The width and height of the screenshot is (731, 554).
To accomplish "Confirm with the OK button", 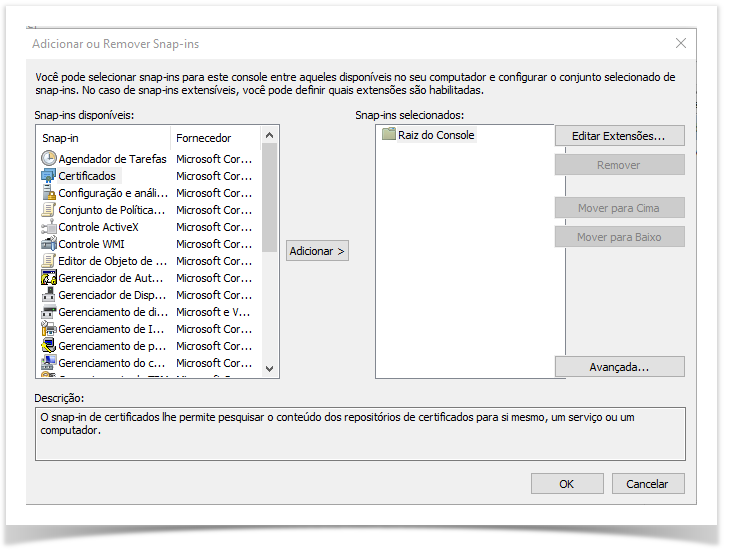I will click(x=566, y=484).
